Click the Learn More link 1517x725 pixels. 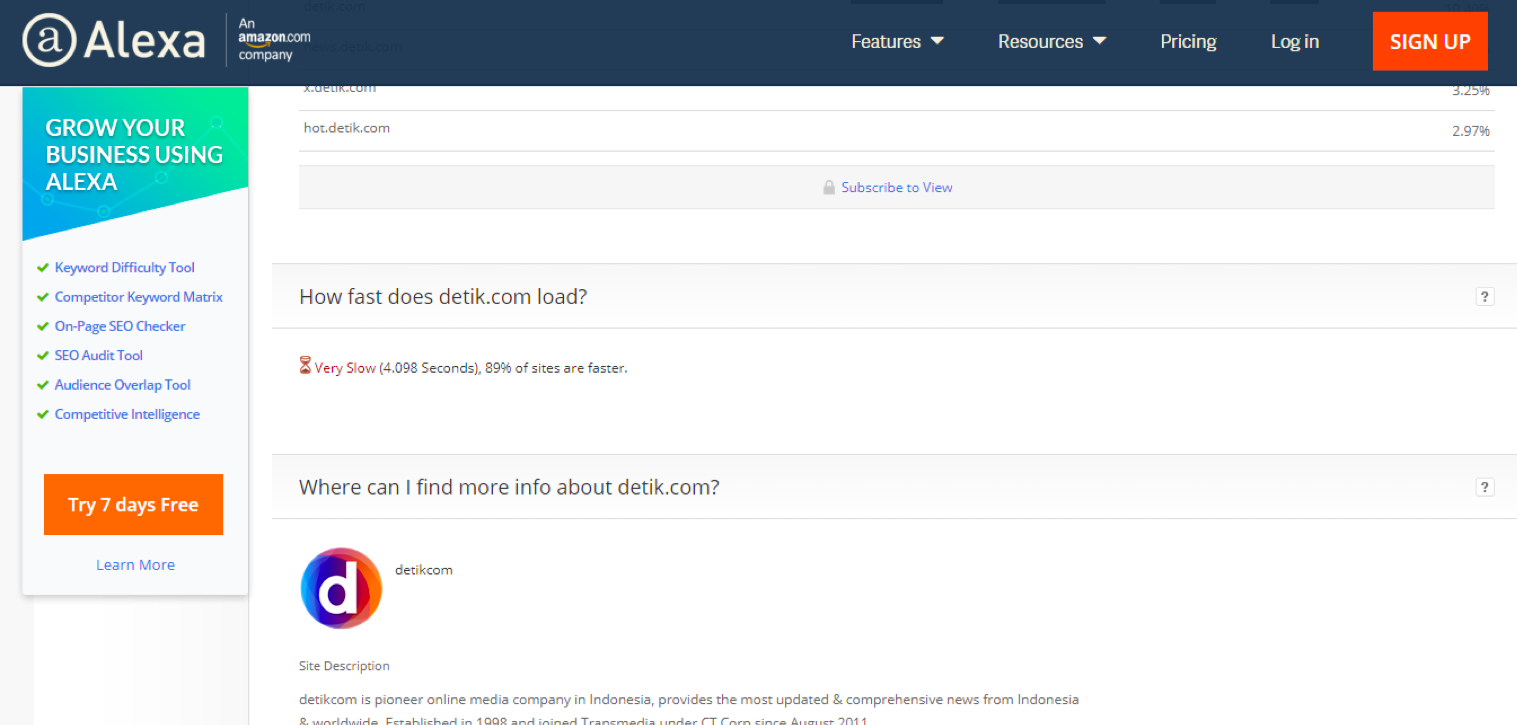[x=135, y=565]
